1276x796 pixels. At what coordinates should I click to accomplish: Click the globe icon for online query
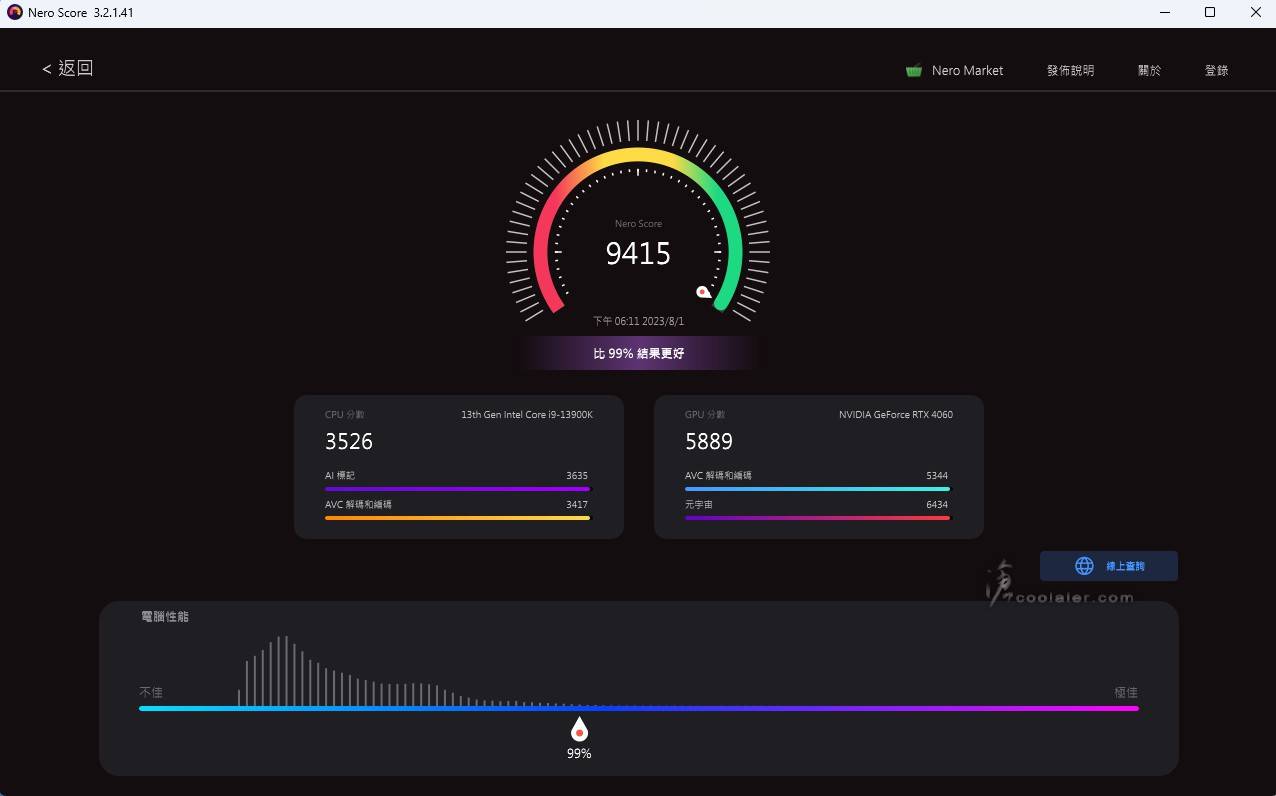pyautogui.click(x=1084, y=566)
